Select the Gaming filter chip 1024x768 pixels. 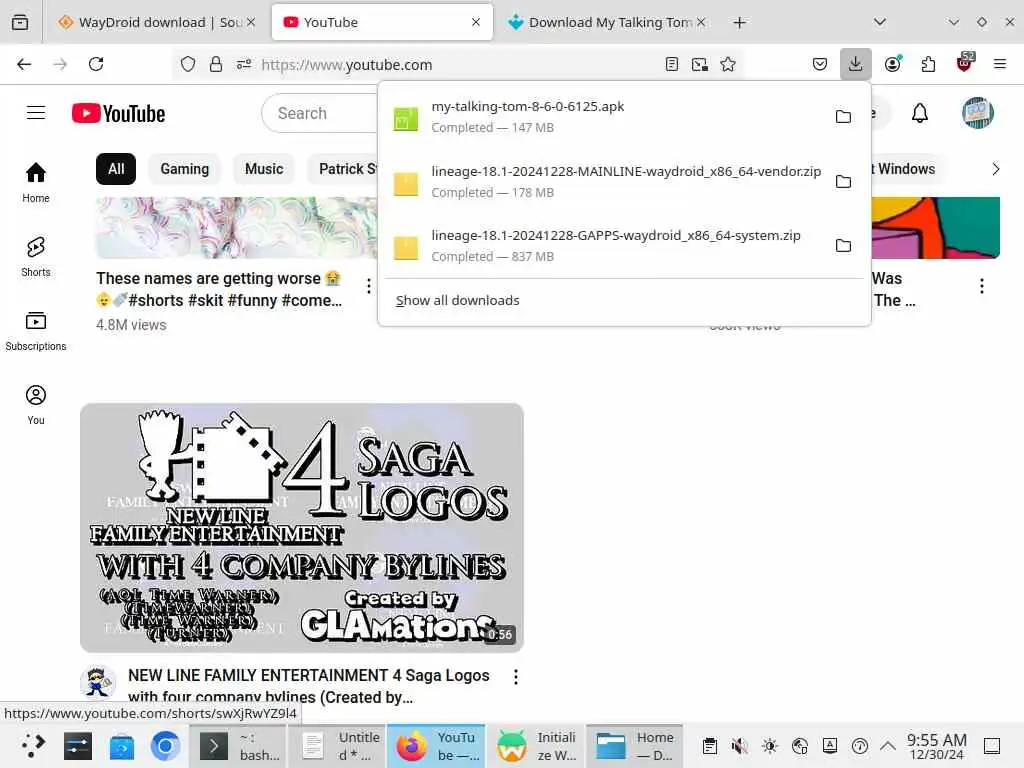[x=185, y=169]
